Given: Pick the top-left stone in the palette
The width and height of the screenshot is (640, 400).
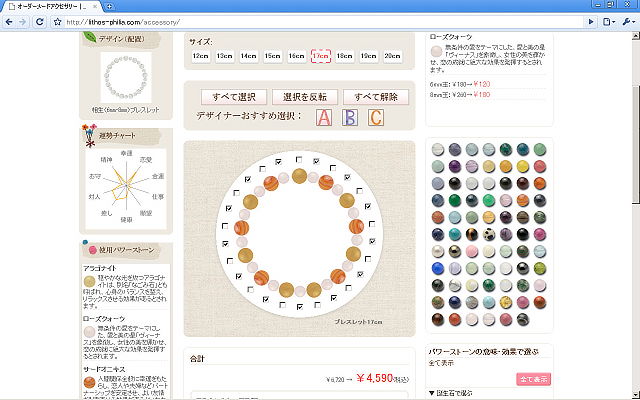Looking at the screenshot, I should (x=436, y=149).
